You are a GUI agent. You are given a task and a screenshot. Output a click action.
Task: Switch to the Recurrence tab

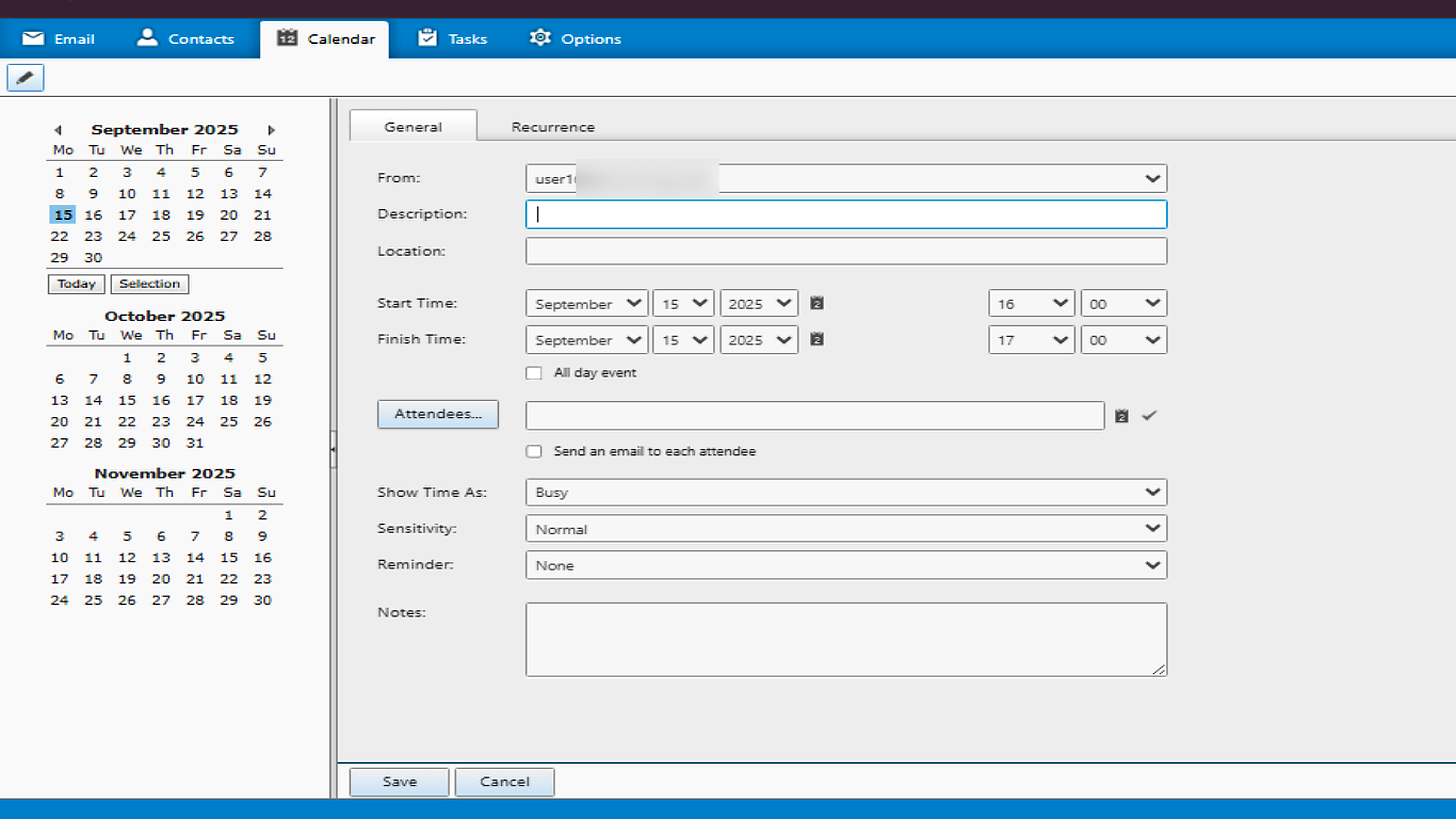553,127
